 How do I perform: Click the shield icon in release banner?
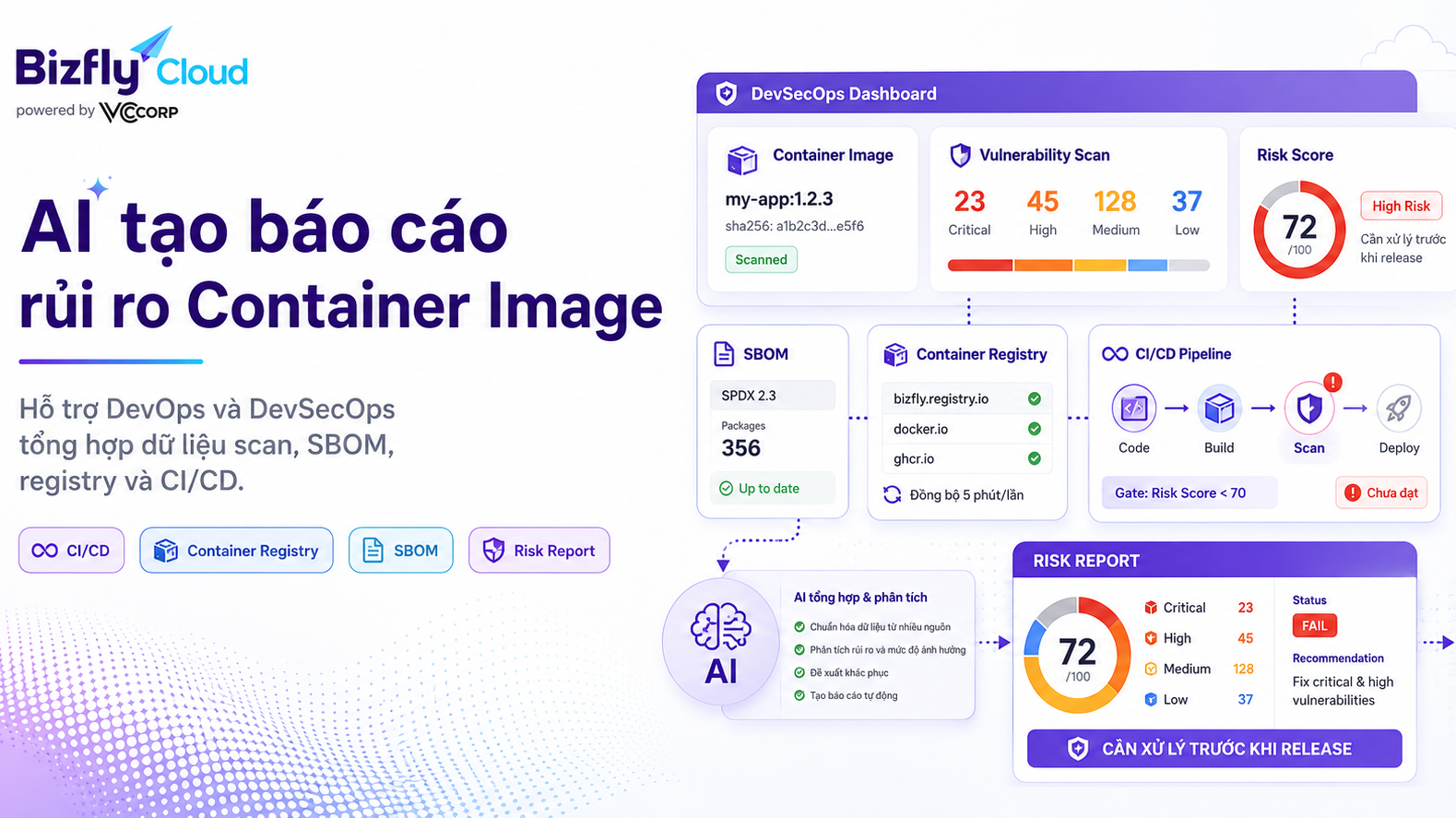1078,749
